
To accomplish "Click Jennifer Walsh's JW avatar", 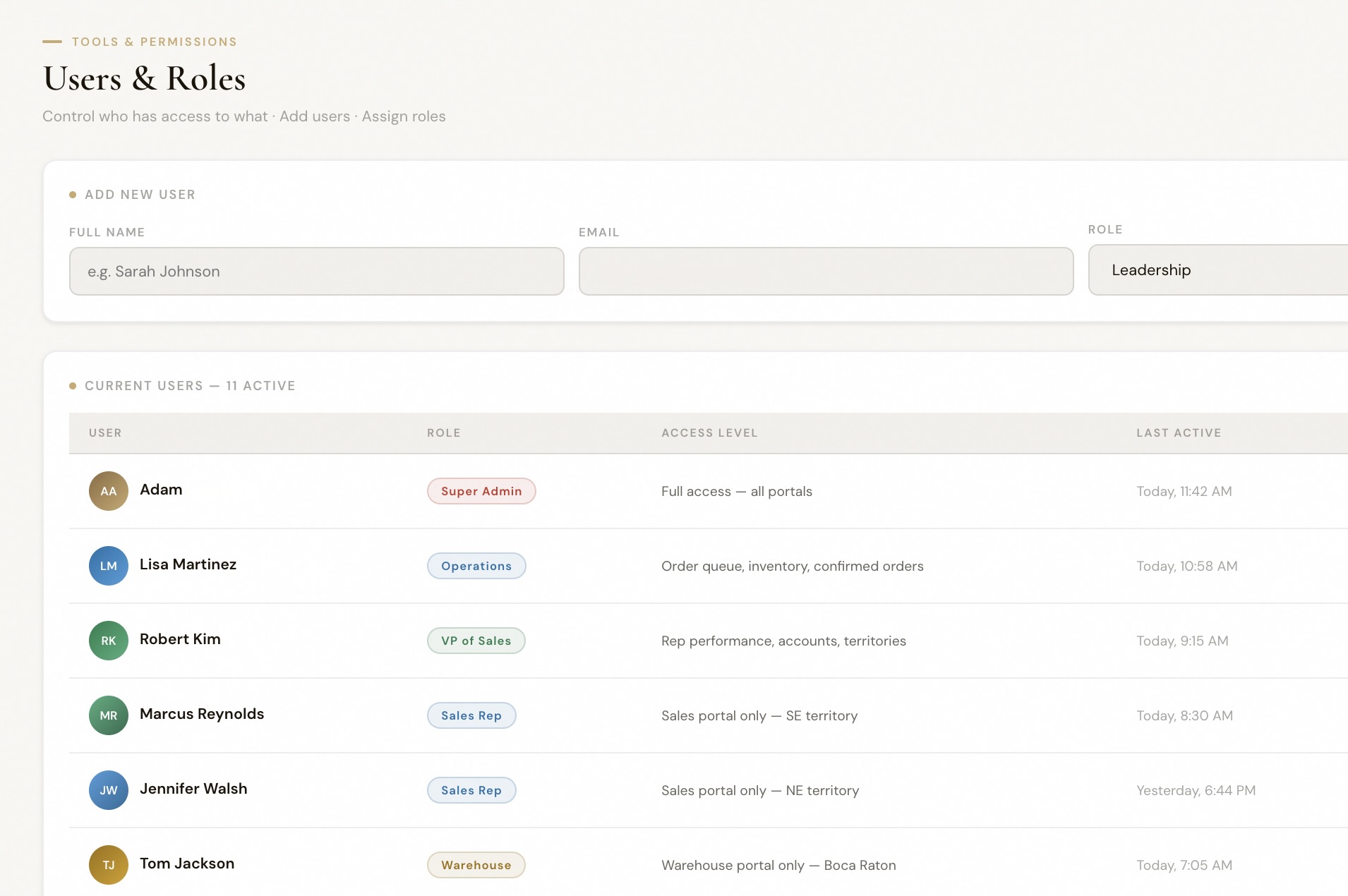I will [109, 790].
